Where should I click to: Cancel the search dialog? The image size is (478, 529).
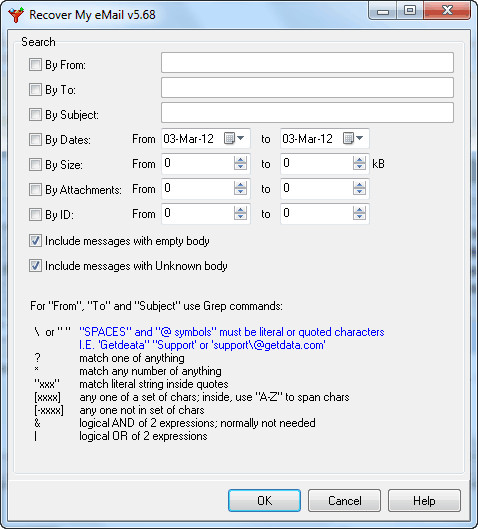click(x=344, y=501)
